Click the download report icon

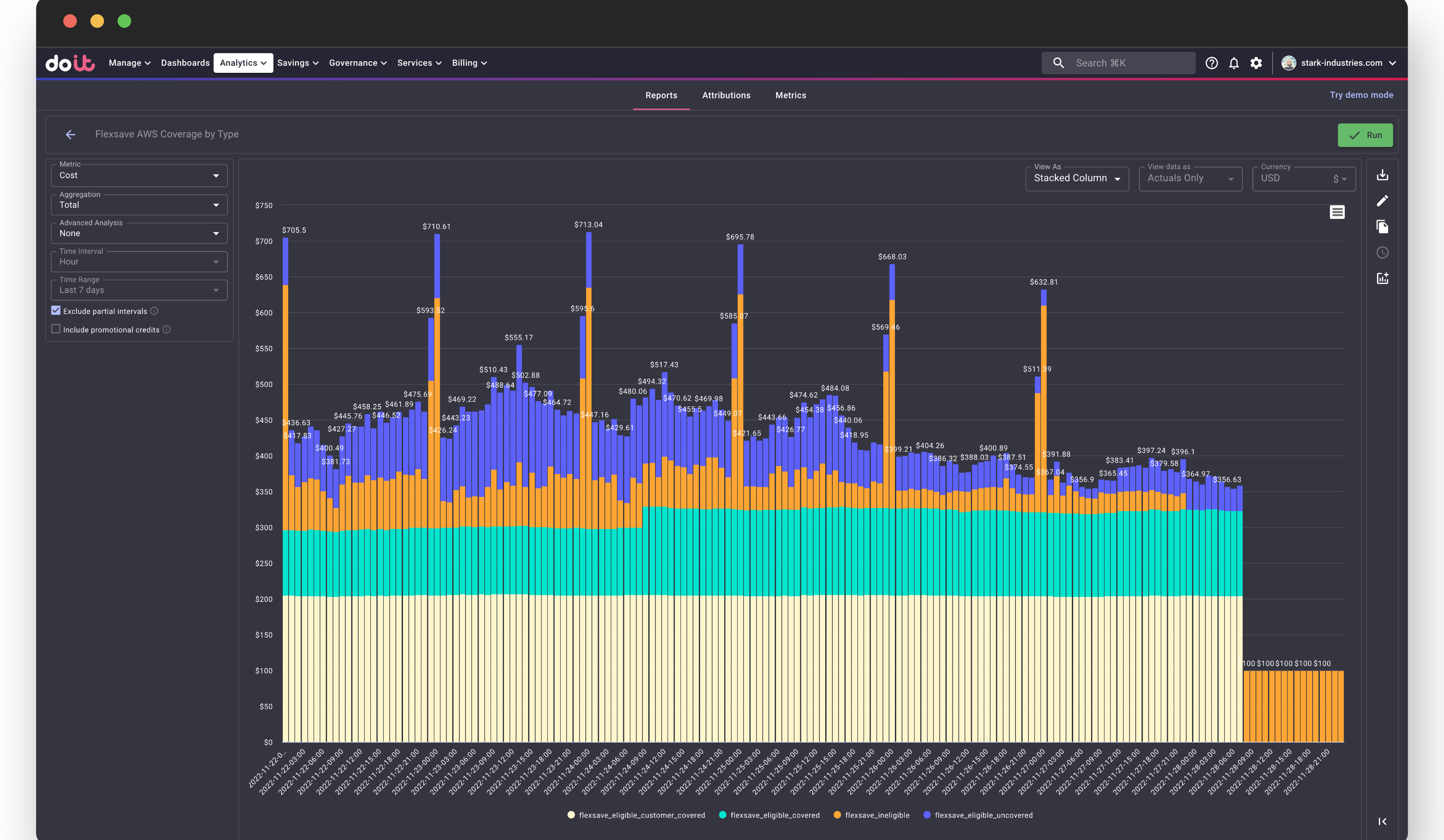[x=1382, y=175]
